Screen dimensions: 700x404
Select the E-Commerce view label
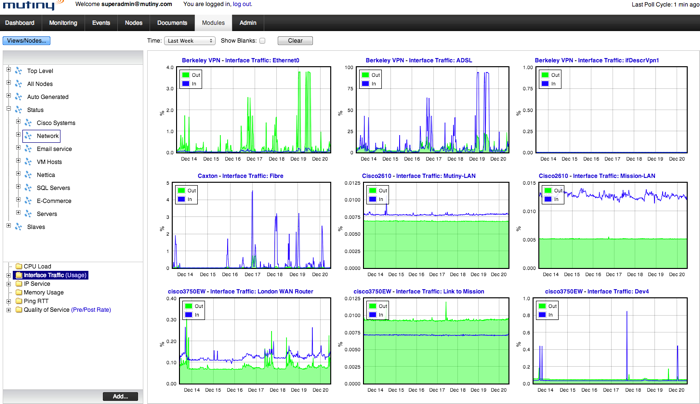click(54, 201)
